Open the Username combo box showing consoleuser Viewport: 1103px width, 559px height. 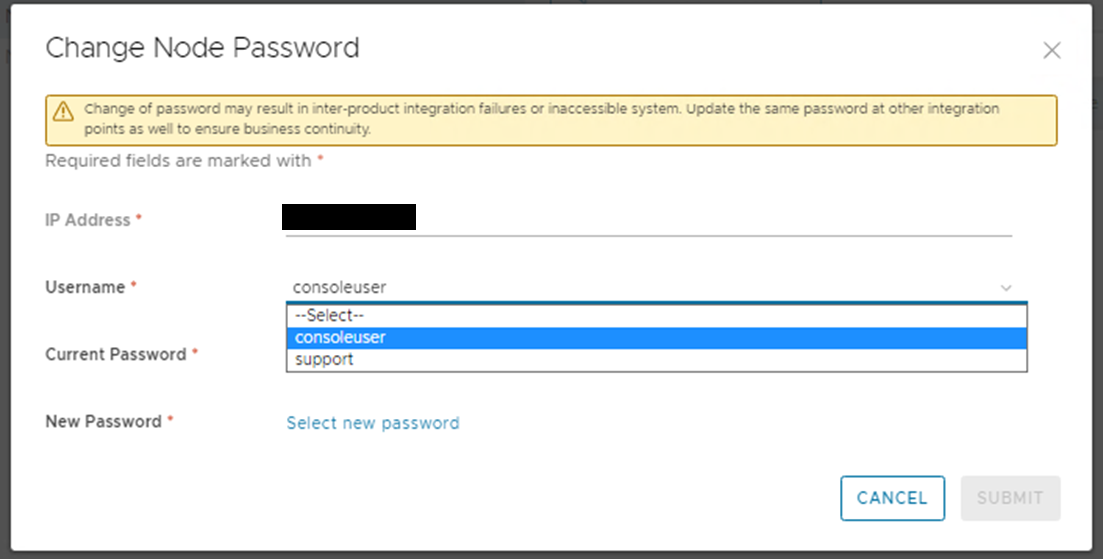[649, 288]
